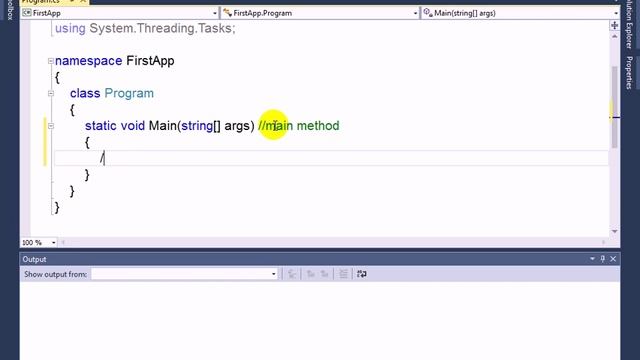Viewport: 640px width, 360px height.
Task: Click the Clear All icon in the Output toolbar
Action: (343, 274)
